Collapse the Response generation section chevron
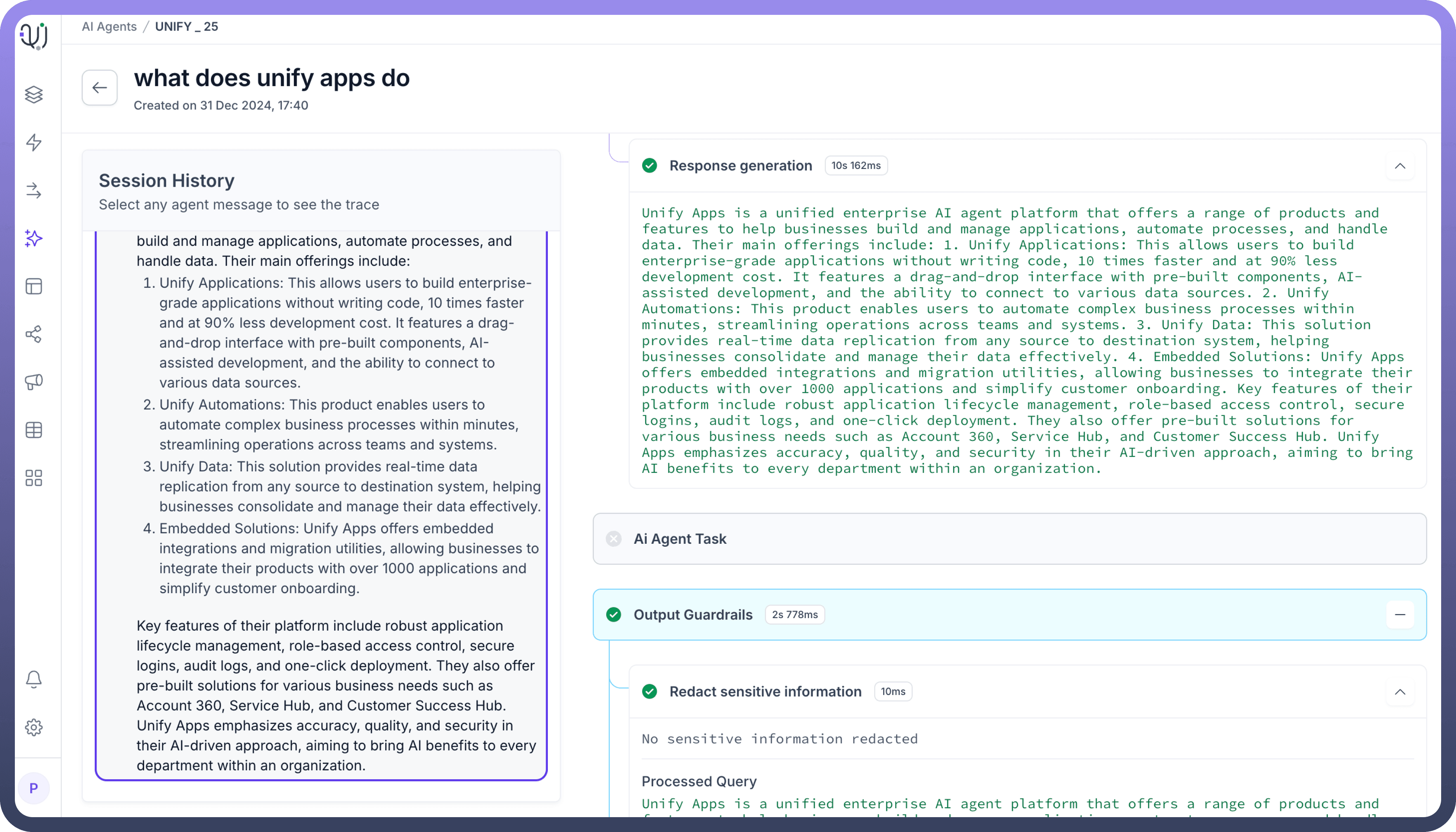 pos(1400,166)
